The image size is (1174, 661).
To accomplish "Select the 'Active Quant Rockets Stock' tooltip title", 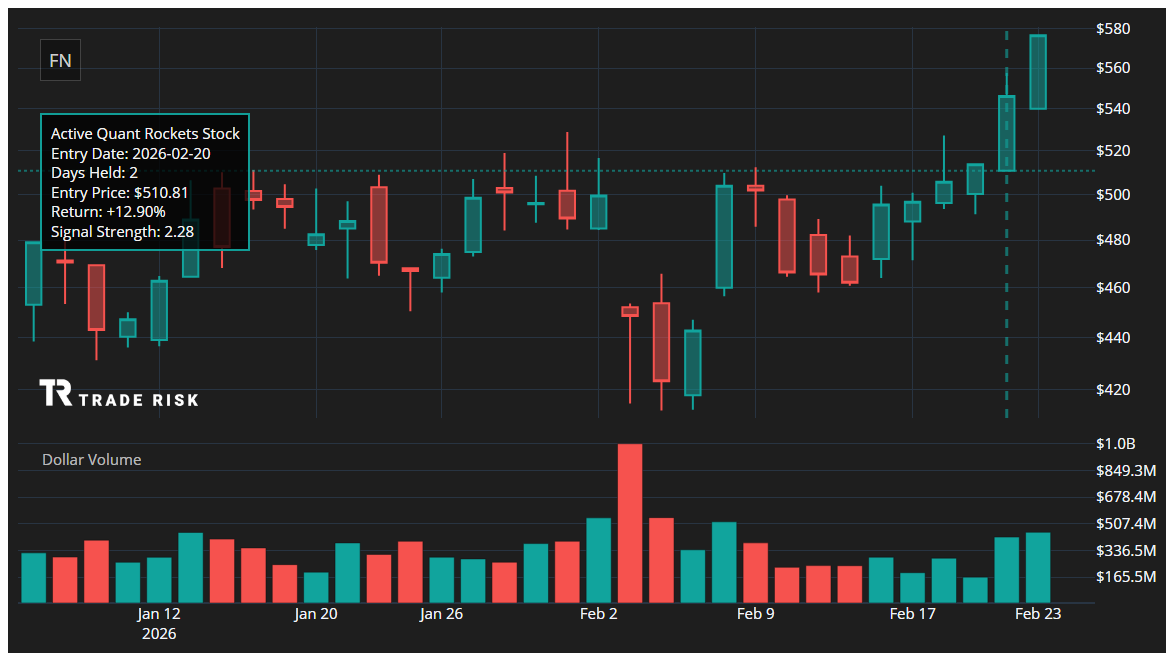I will point(145,134).
